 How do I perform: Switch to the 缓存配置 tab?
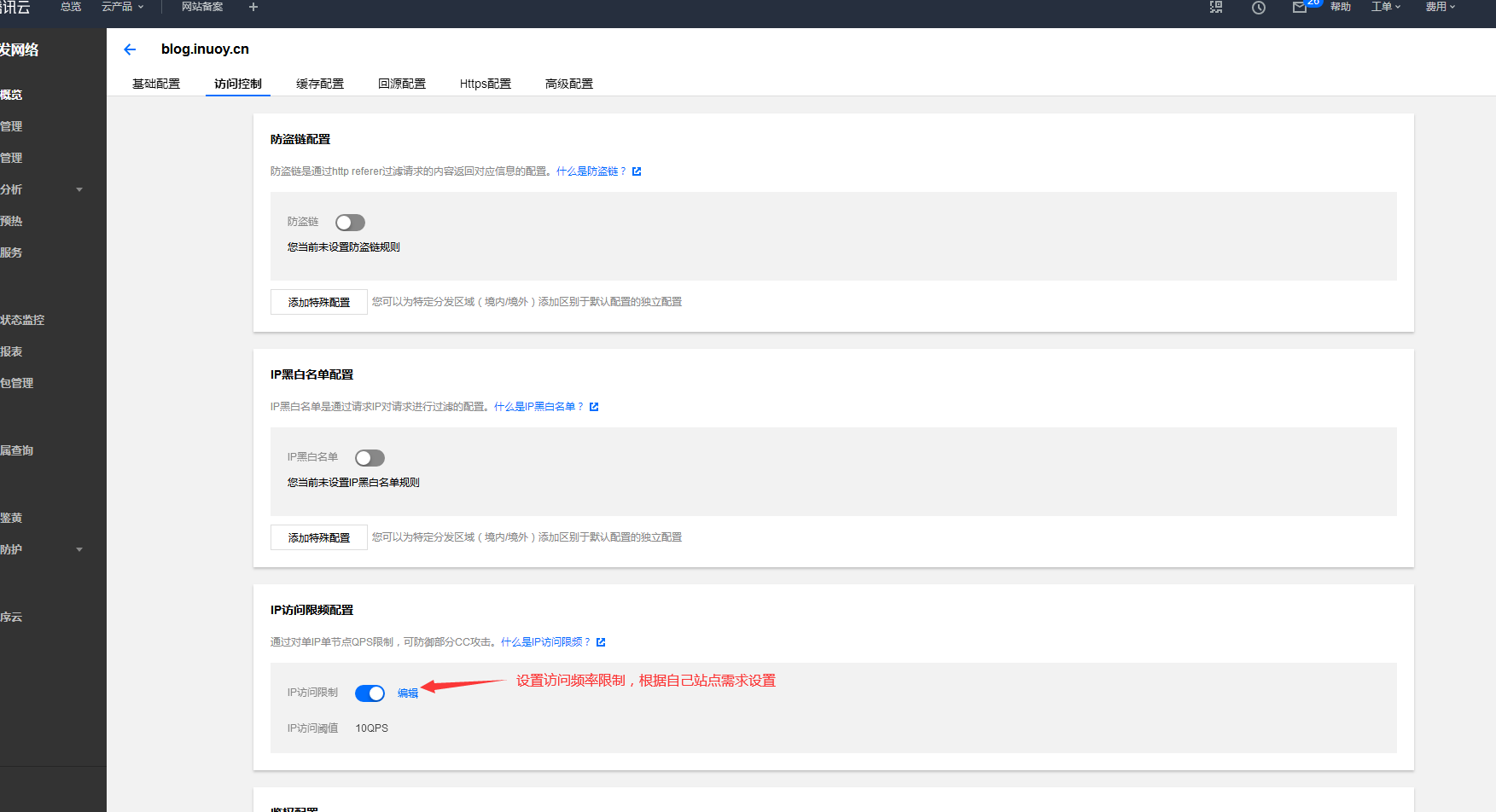click(x=320, y=84)
